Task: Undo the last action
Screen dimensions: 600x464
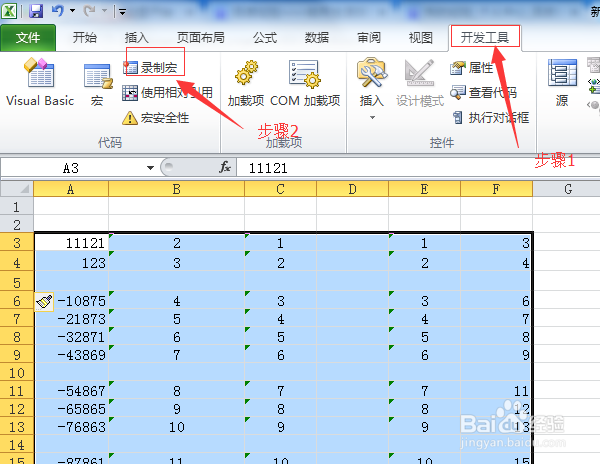Action: (57, 11)
